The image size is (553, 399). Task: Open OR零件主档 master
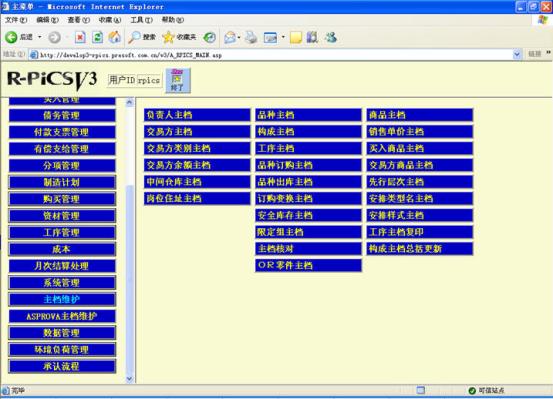[309, 265]
